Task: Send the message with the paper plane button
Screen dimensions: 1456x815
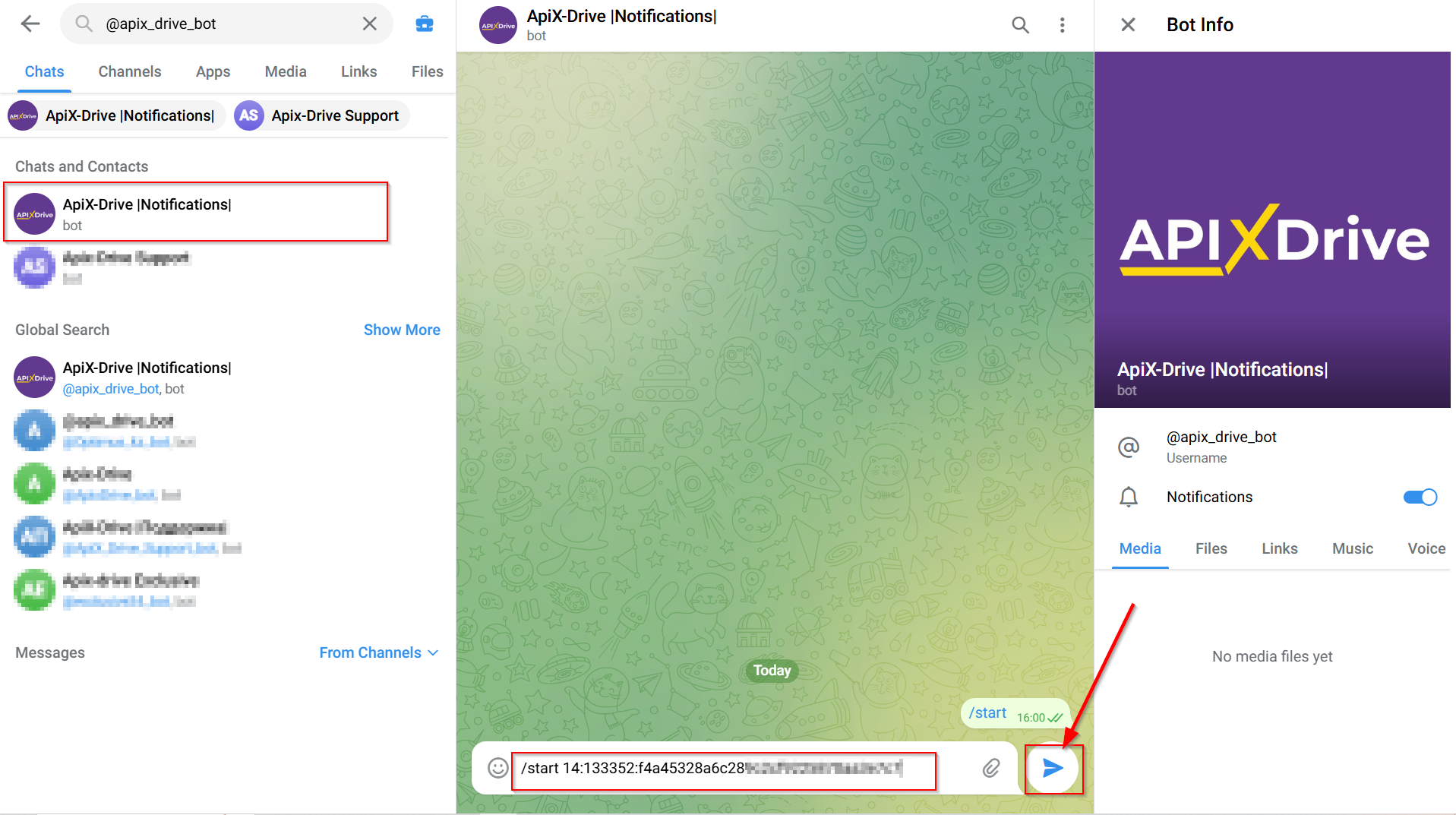Action: click(1053, 768)
